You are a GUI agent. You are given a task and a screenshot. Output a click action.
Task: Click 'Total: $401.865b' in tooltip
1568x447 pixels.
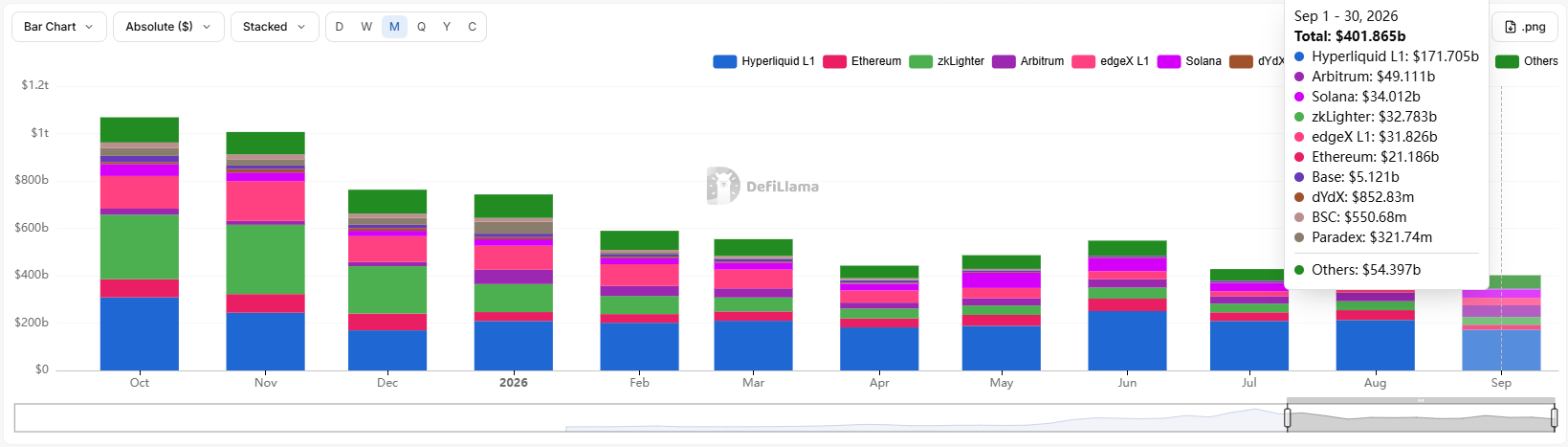(1350, 36)
